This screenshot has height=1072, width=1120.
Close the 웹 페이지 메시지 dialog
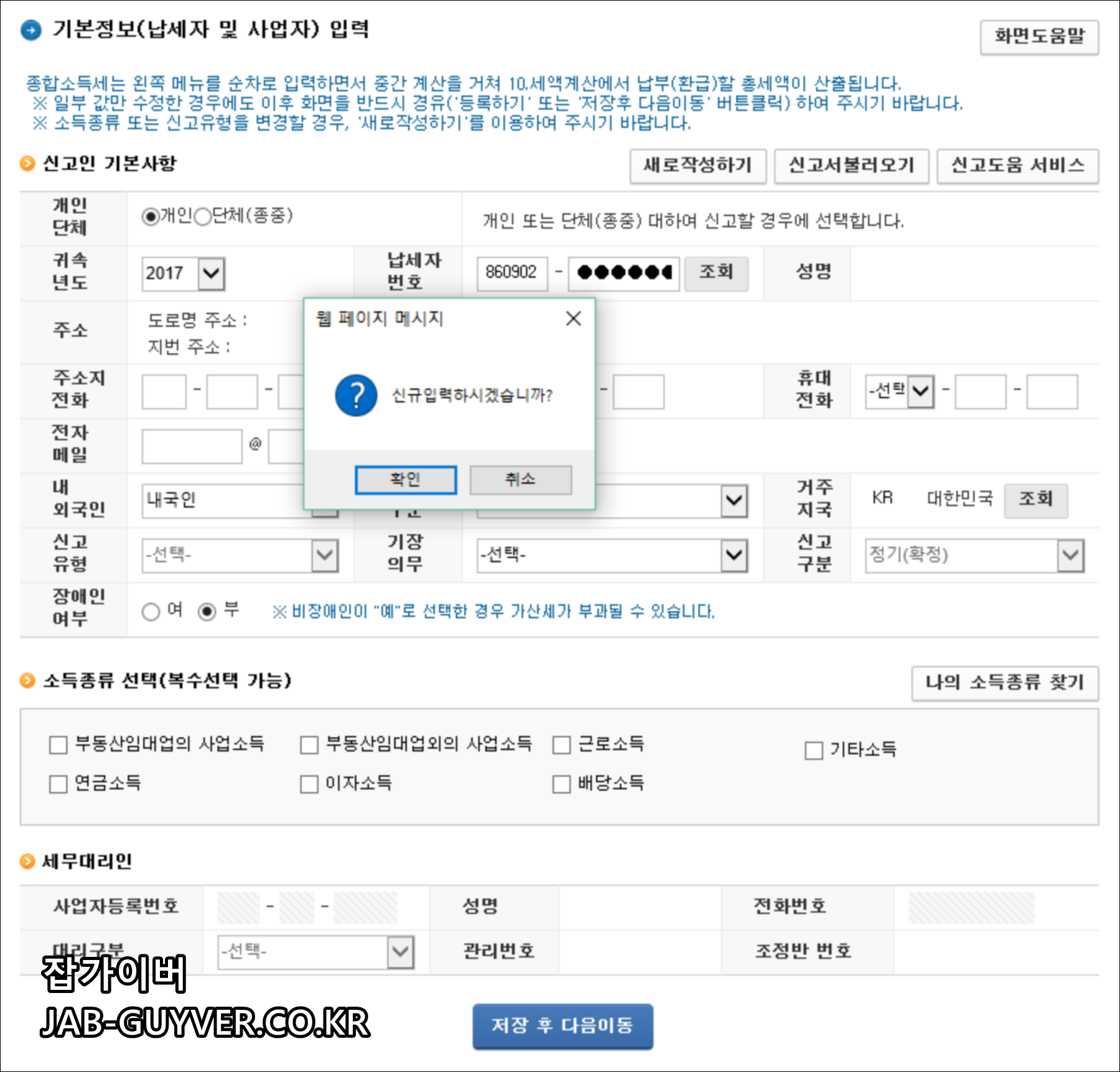574,319
